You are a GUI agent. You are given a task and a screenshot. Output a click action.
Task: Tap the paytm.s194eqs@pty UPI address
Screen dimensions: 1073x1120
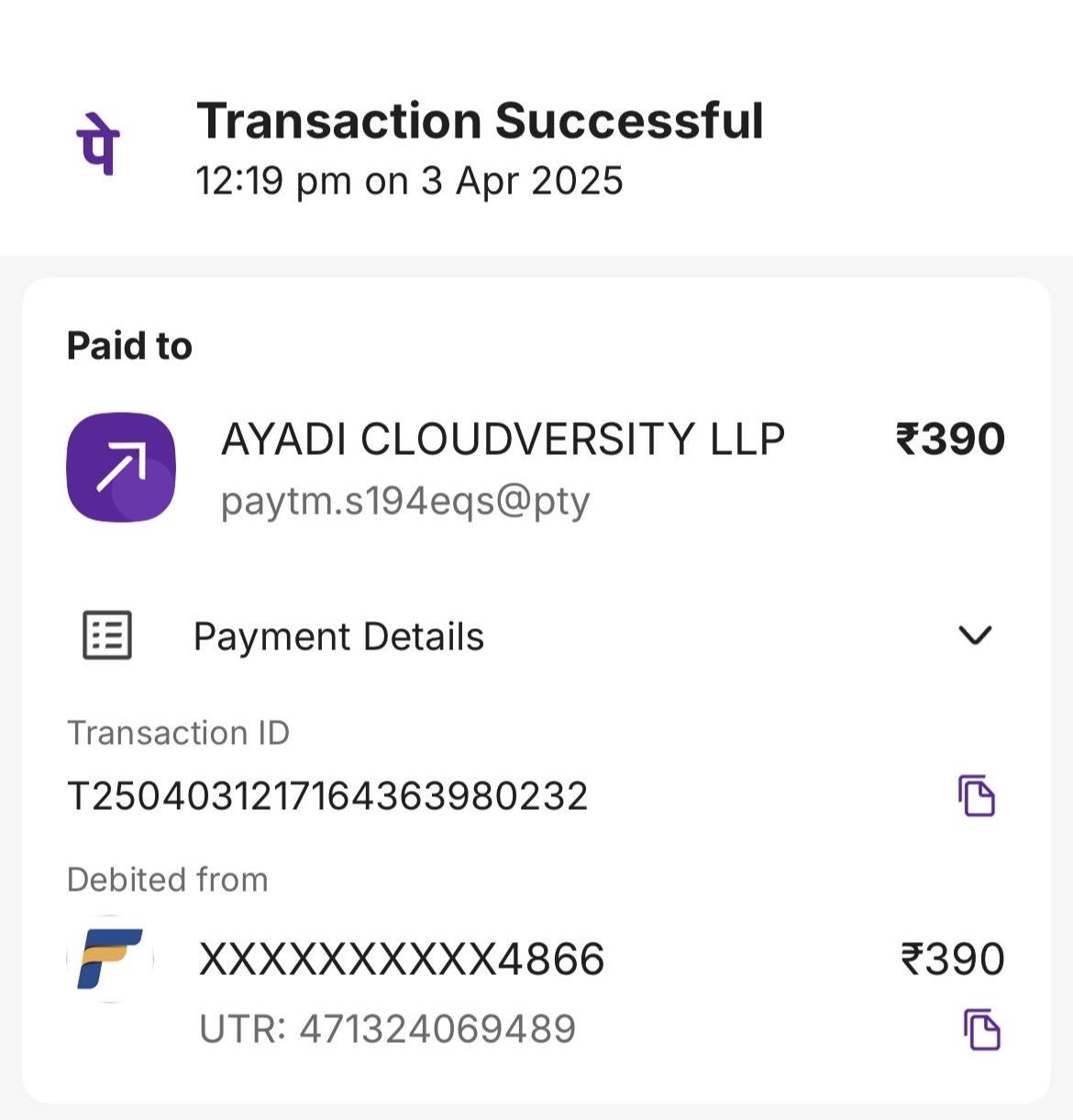tap(405, 501)
